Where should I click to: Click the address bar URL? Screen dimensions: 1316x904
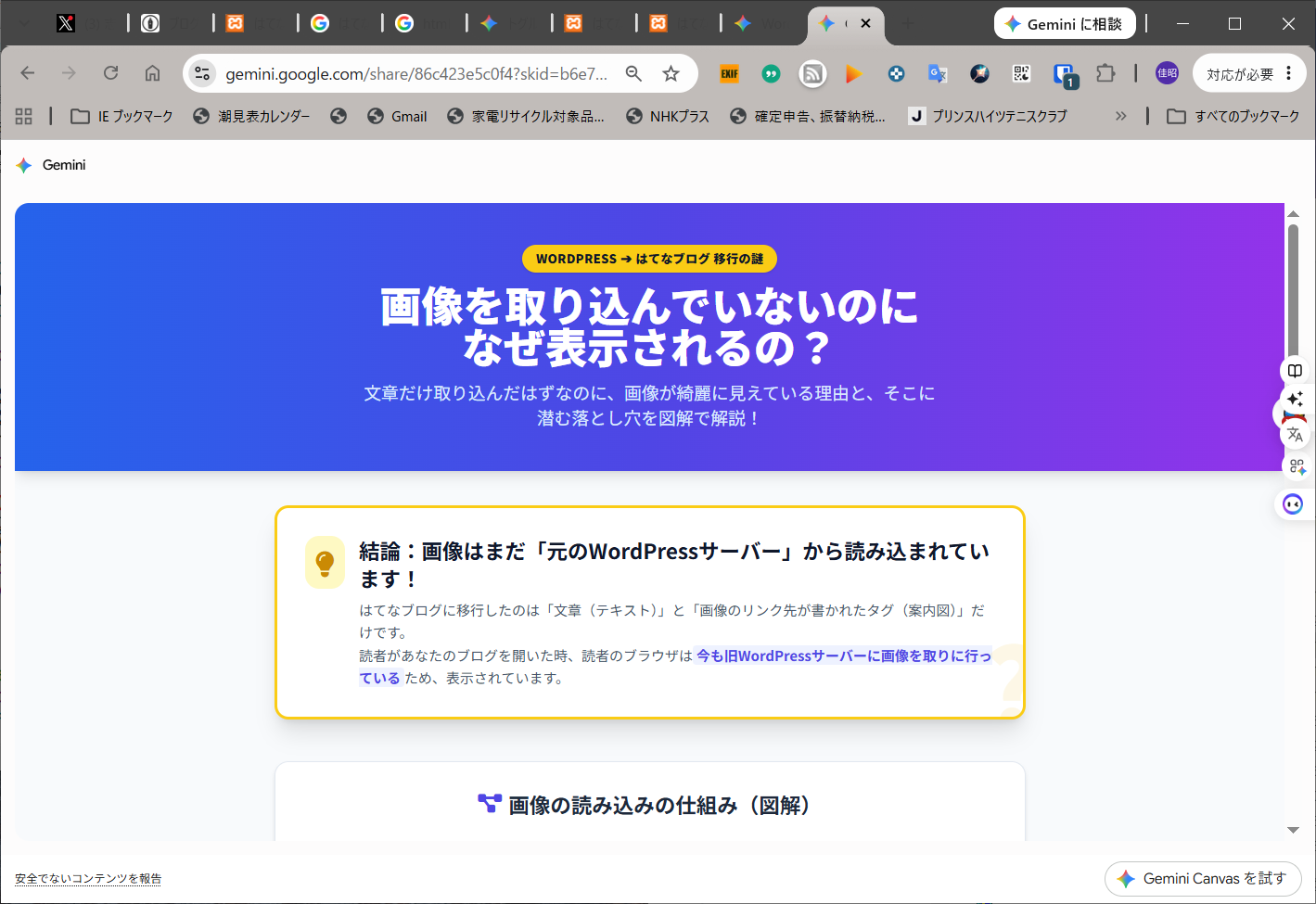(416, 74)
